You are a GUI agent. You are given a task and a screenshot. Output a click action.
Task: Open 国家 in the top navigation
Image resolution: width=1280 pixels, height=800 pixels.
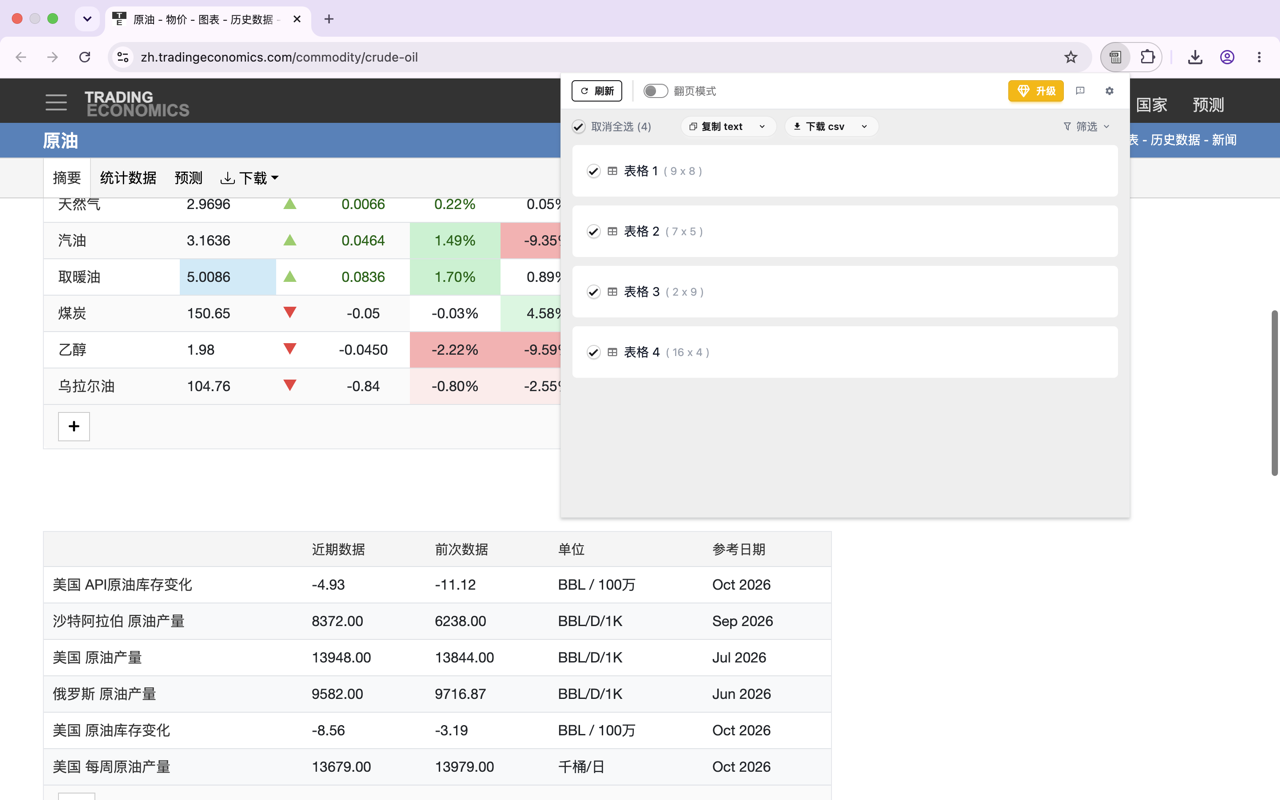1152,104
